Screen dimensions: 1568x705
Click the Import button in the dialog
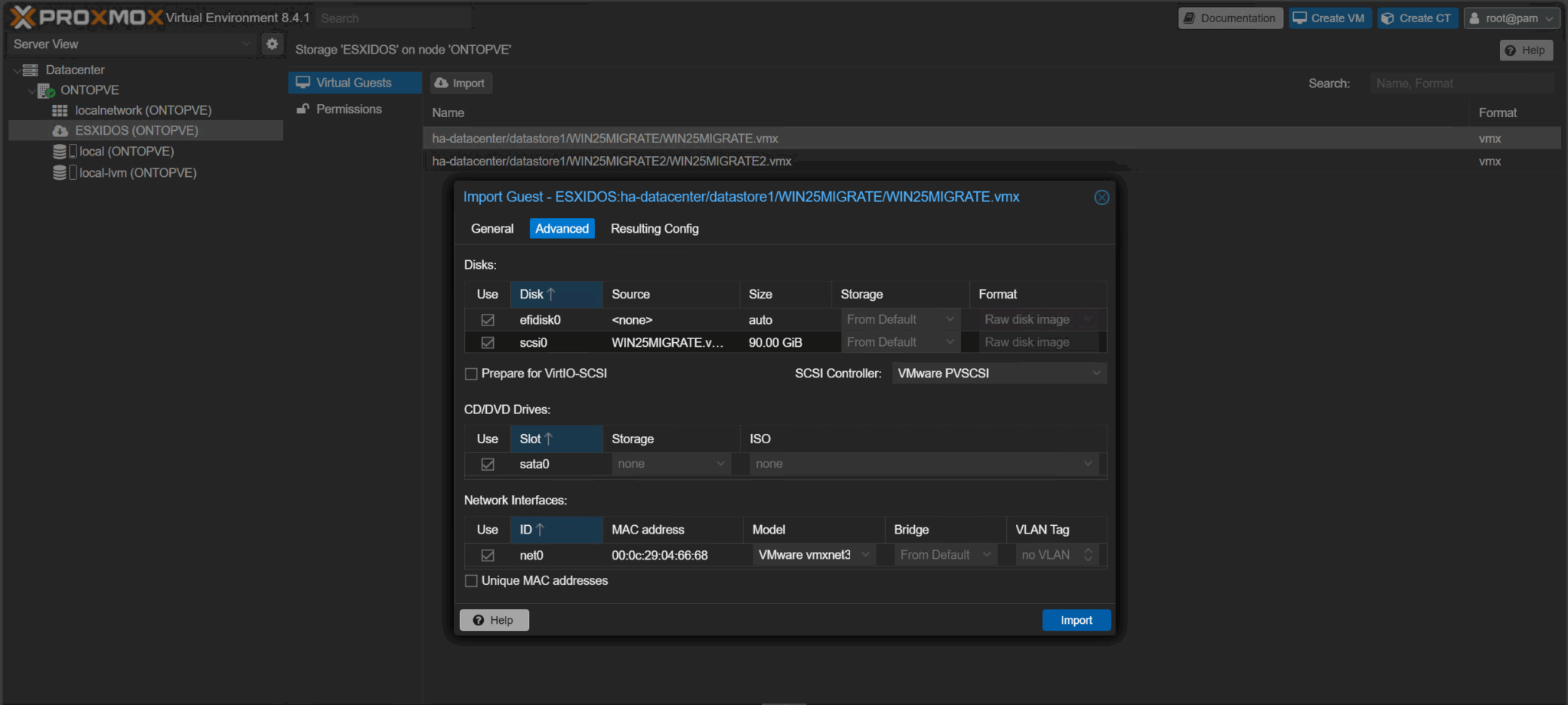pos(1076,621)
